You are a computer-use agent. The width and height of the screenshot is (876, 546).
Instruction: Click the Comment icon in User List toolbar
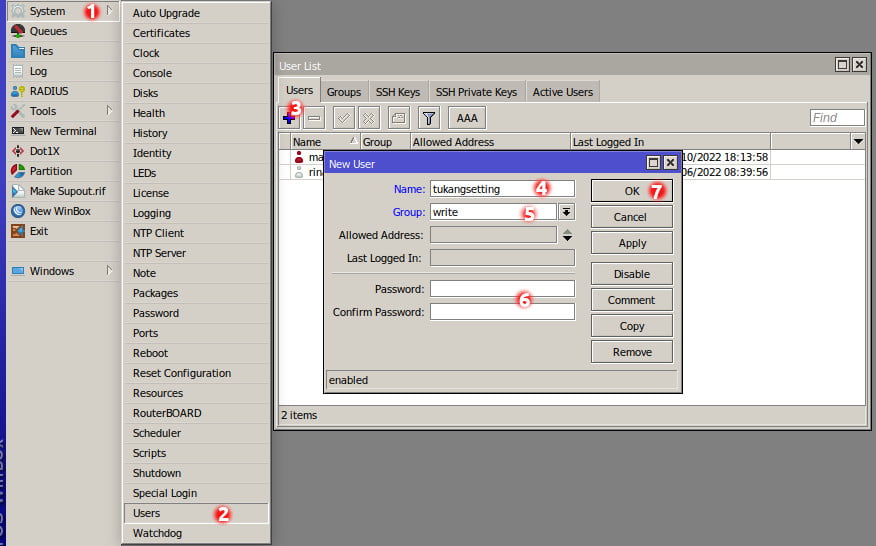coord(398,118)
